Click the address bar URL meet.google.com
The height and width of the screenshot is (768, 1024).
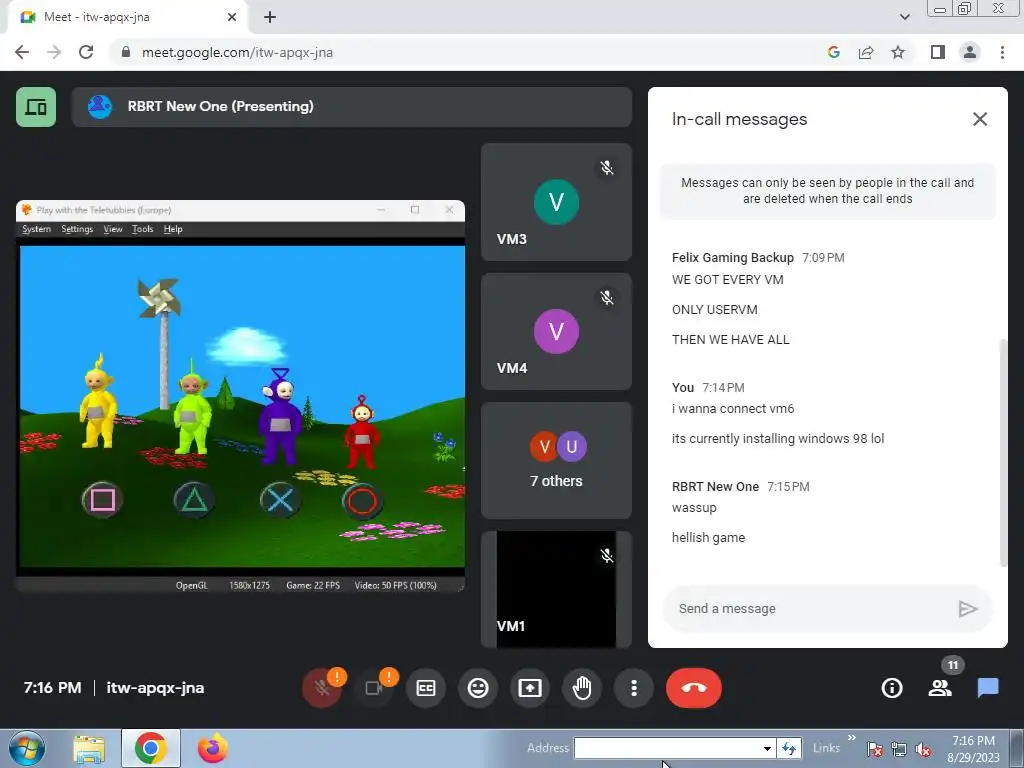coord(238,52)
